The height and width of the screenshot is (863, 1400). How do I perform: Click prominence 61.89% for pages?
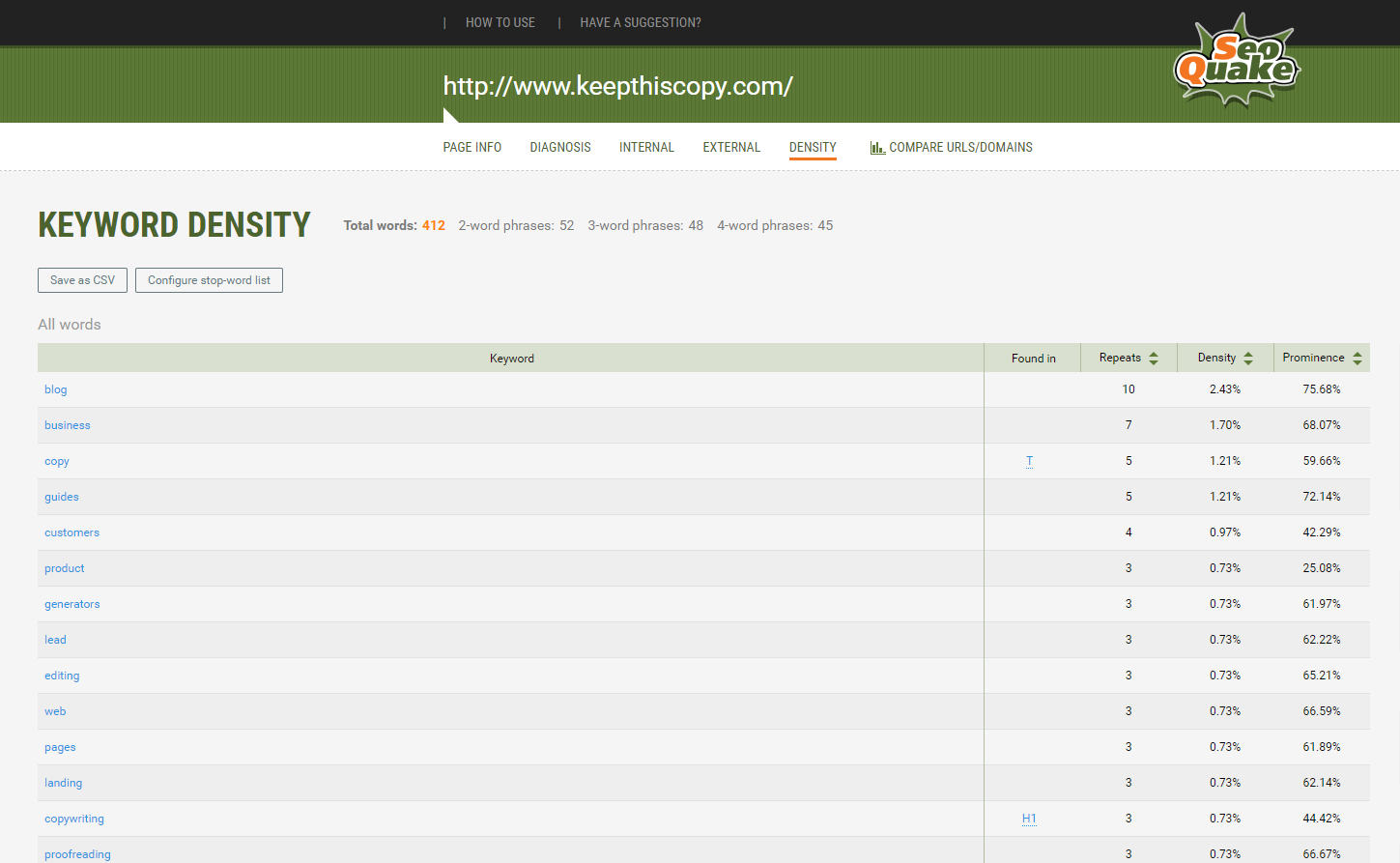tap(1322, 747)
